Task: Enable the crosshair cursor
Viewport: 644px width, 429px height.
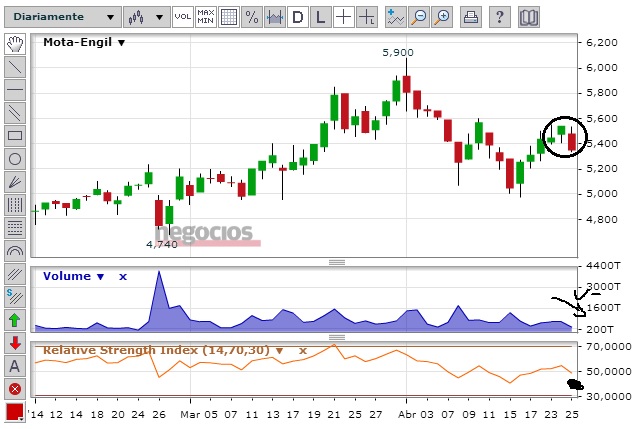Action: [x=344, y=17]
